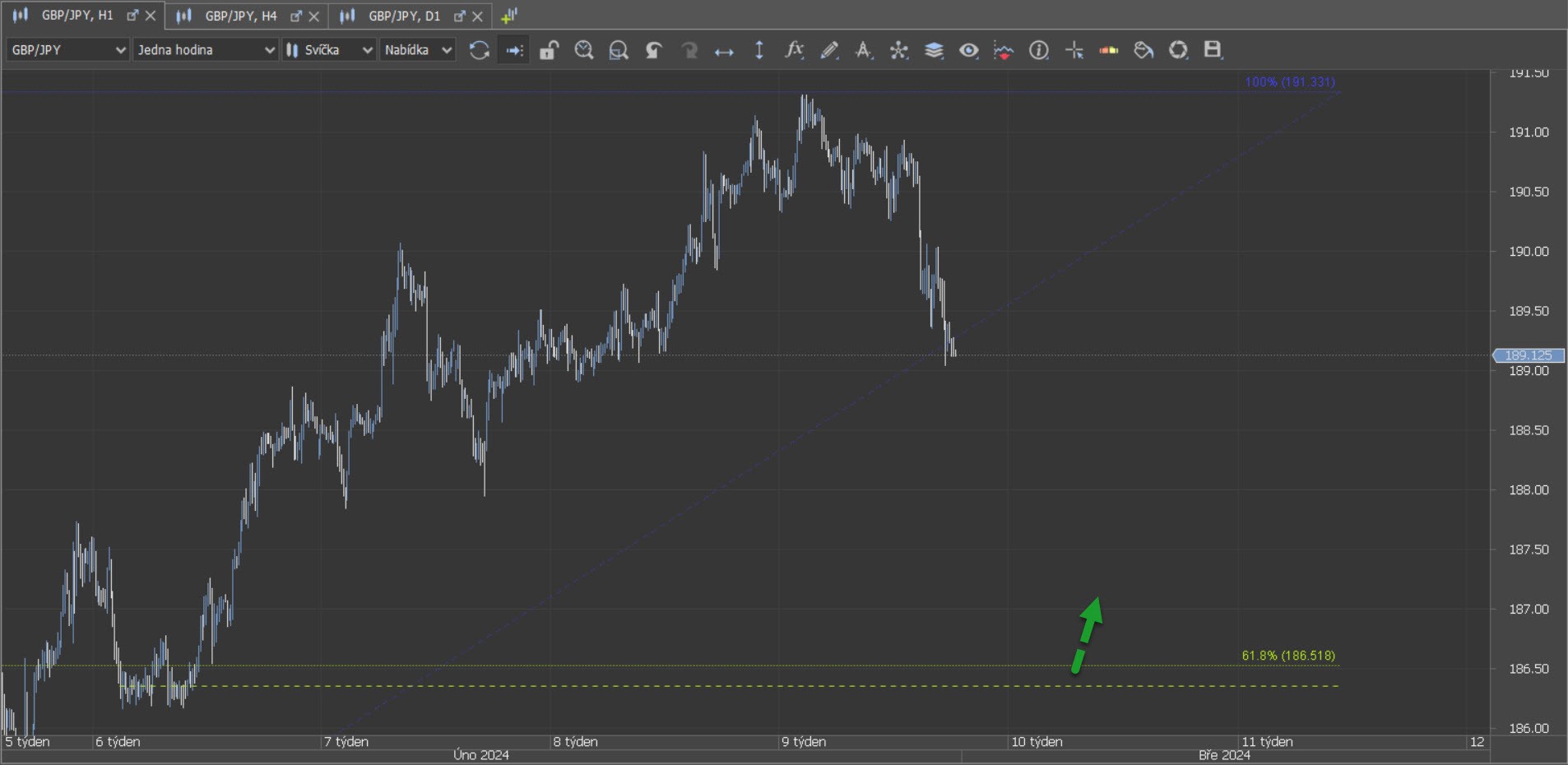Click the refresh chart icon
The width and height of the screenshot is (1568, 765).
pos(479,50)
